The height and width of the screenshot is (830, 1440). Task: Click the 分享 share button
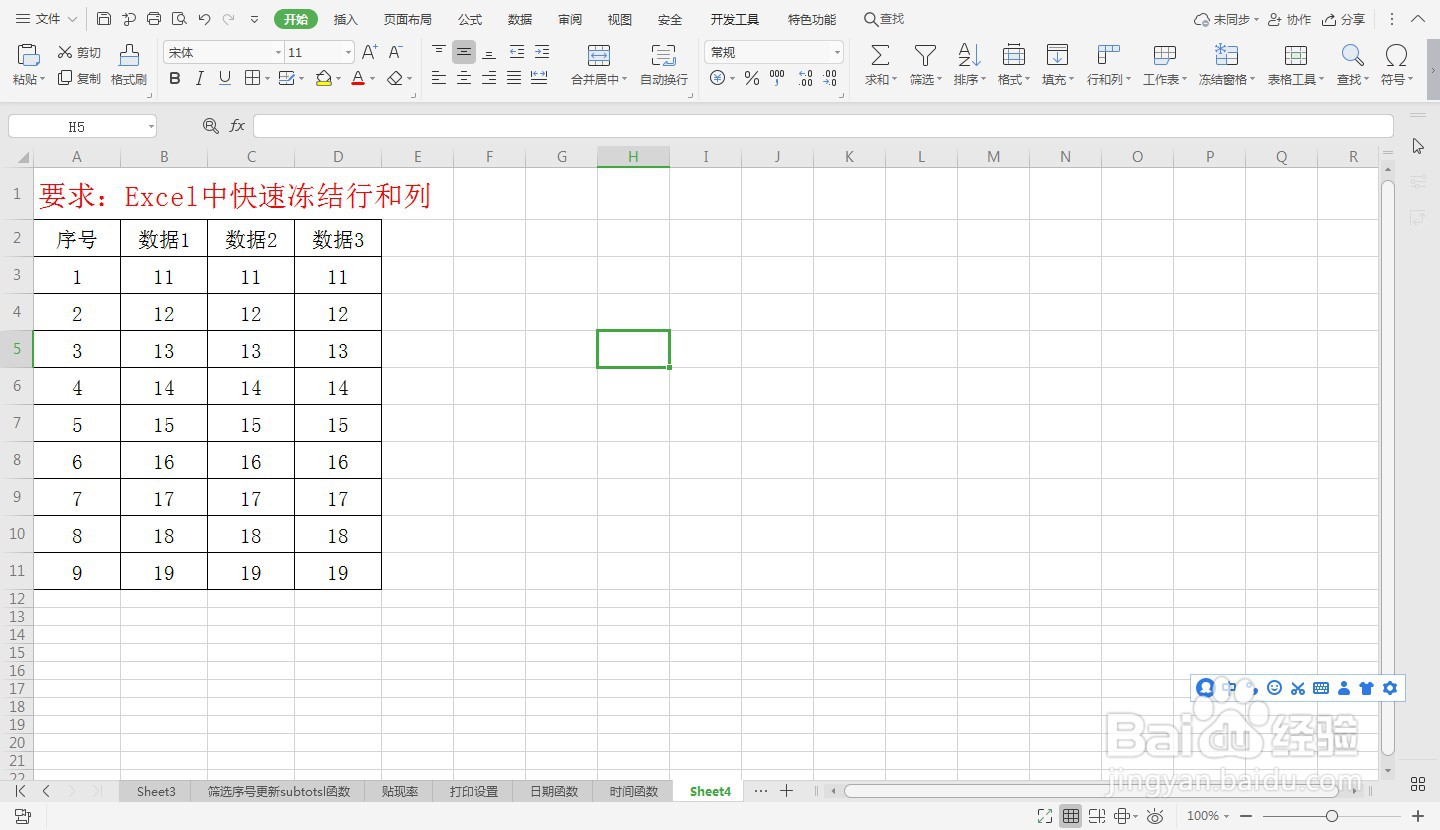(1343, 19)
